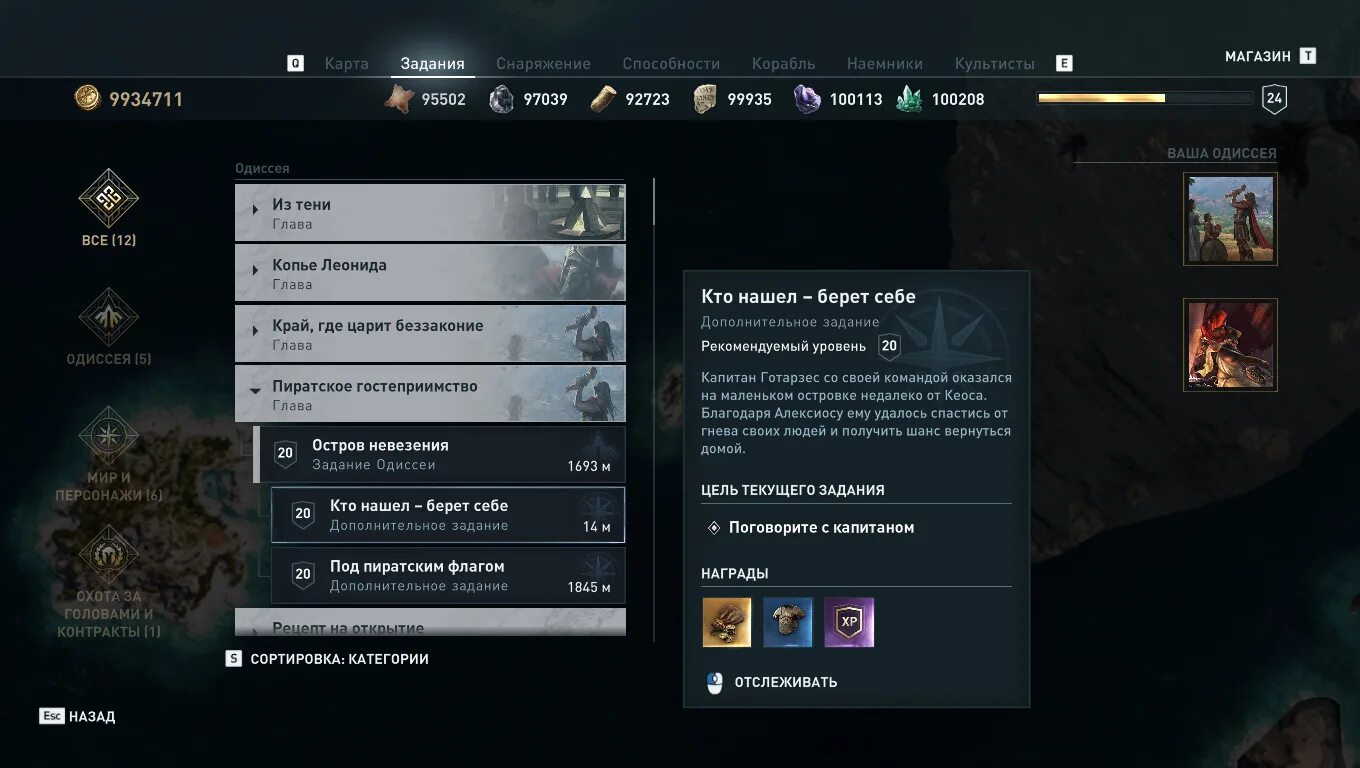Collapse the Пиратское гостеприимство chapter
The height and width of the screenshot is (768, 1360).
tap(430, 394)
